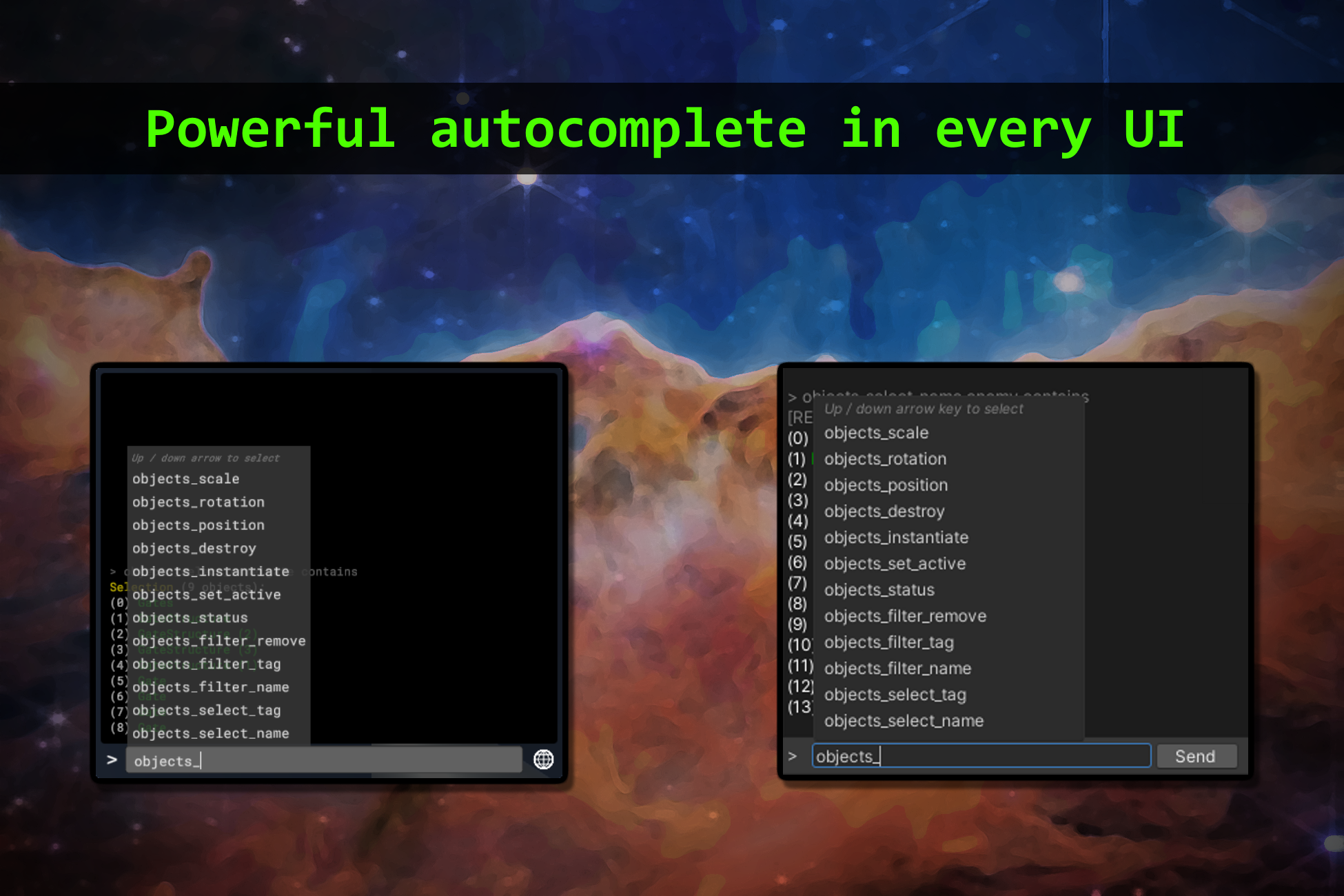Choose objects_position in right autocomplete popup
The height and width of the screenshot is (896, 1344).
pyautogui.click(x=886, y=485)
